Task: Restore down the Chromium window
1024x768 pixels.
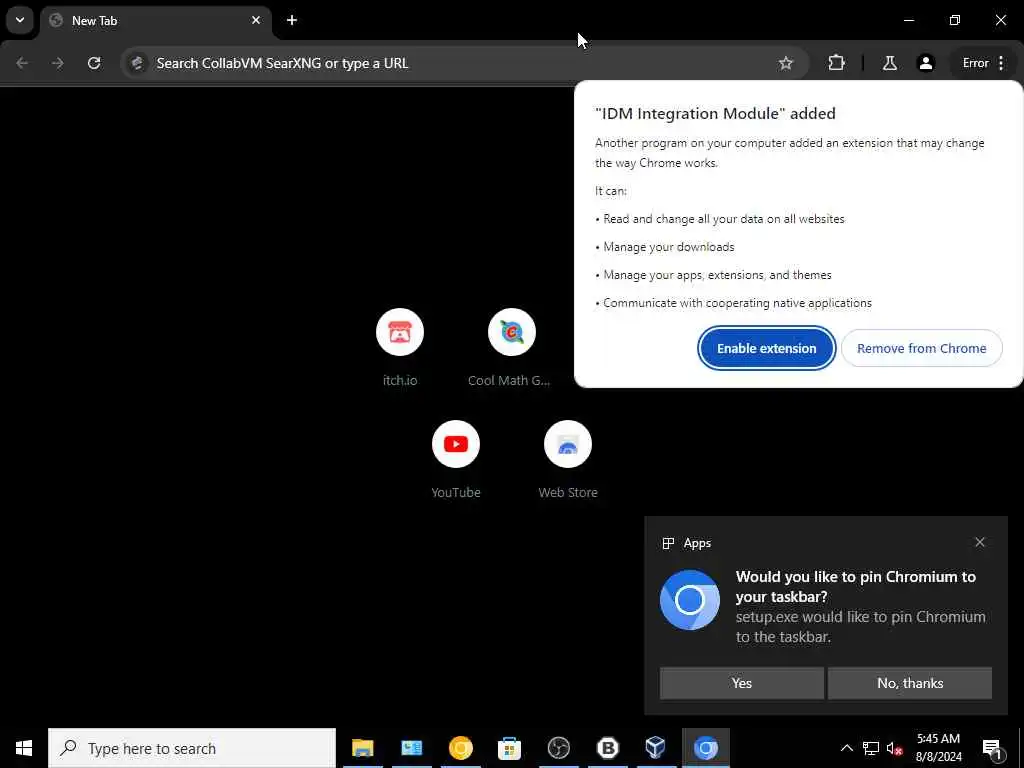Action: coord(955,20)
